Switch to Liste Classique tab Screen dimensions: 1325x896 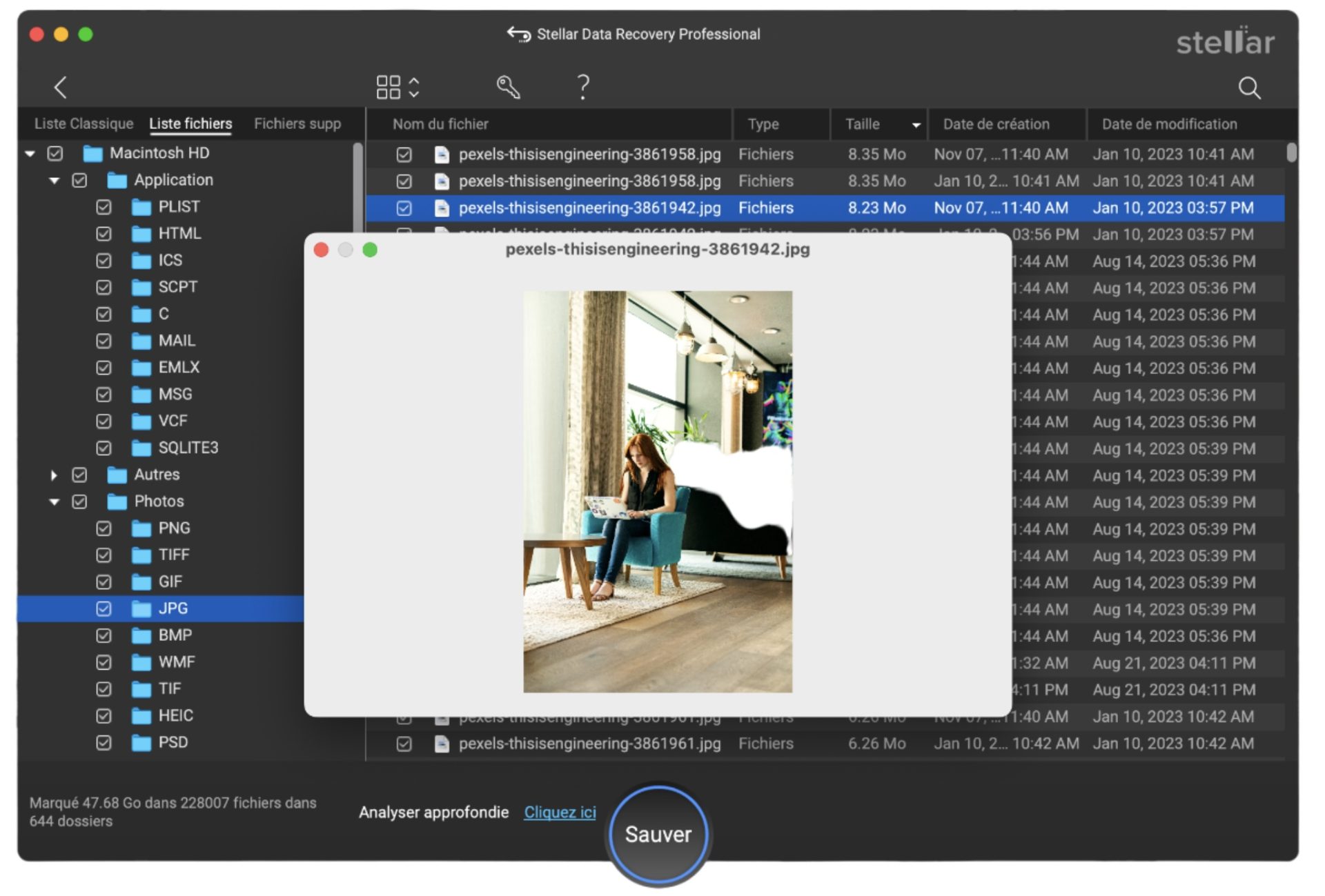(84, 124)
